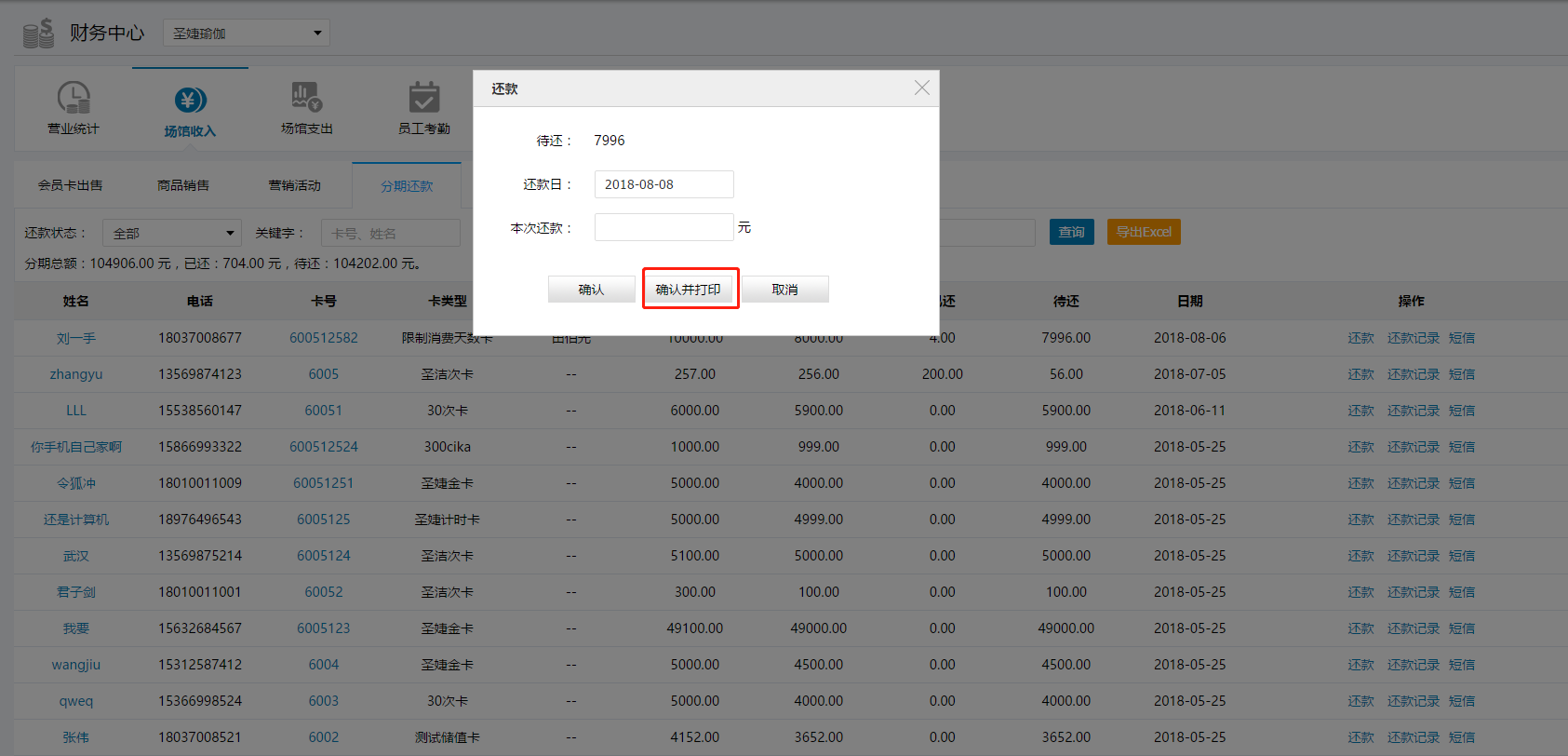Click 短信 in the 君子剑 row
1568x756 pixels.
point(1462,592)
